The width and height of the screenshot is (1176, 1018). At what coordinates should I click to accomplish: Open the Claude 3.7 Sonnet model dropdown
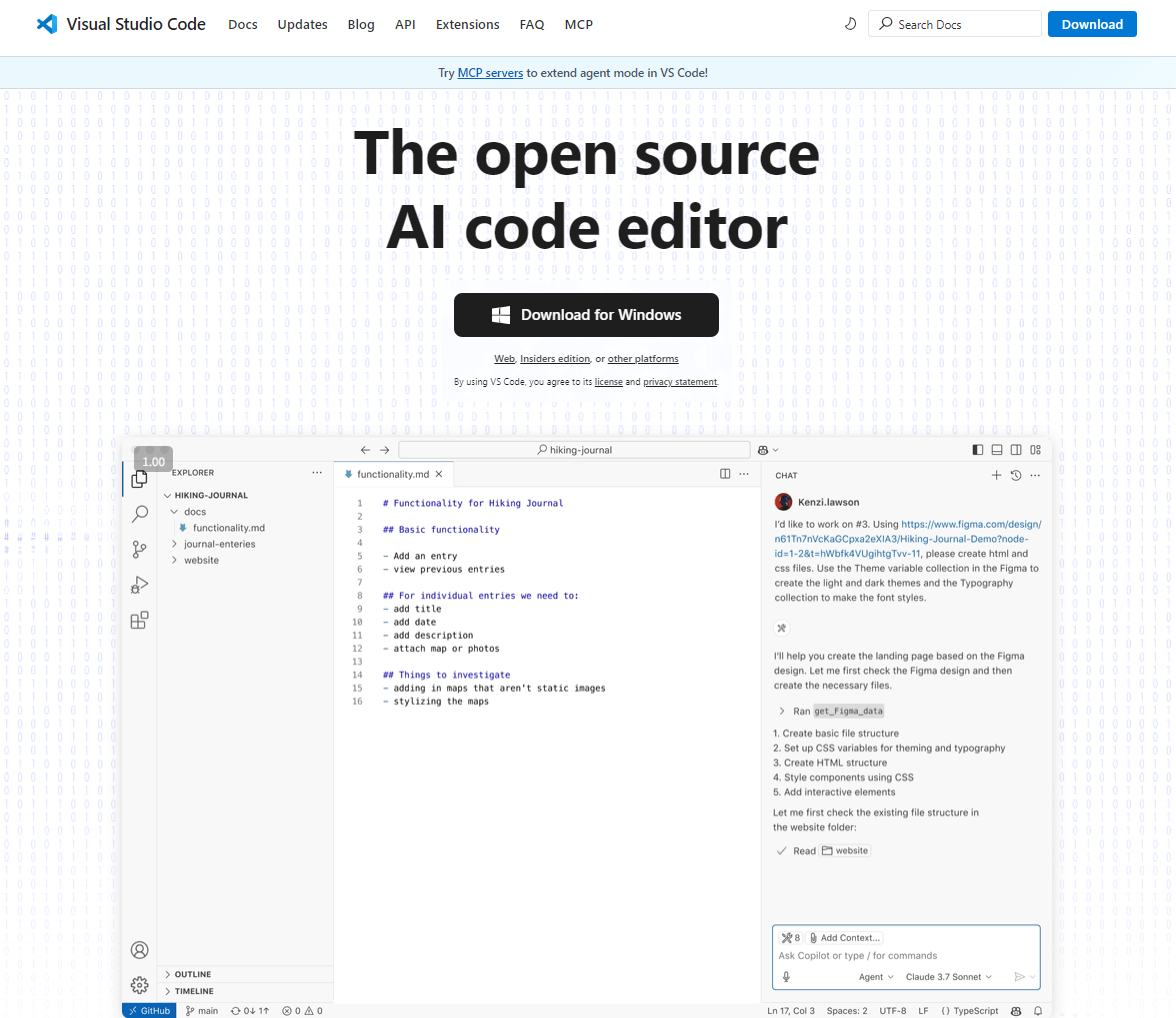[x=949, y=977]
